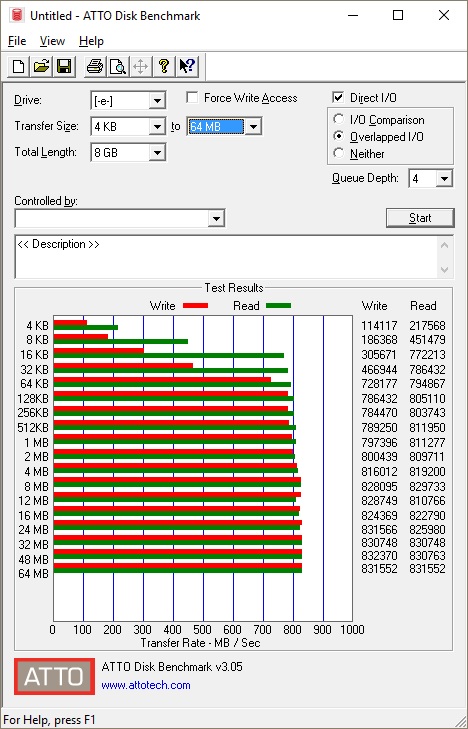468x729 pixels.
Task: Click the New document toolbar icon
Action: tap(19, 66)
